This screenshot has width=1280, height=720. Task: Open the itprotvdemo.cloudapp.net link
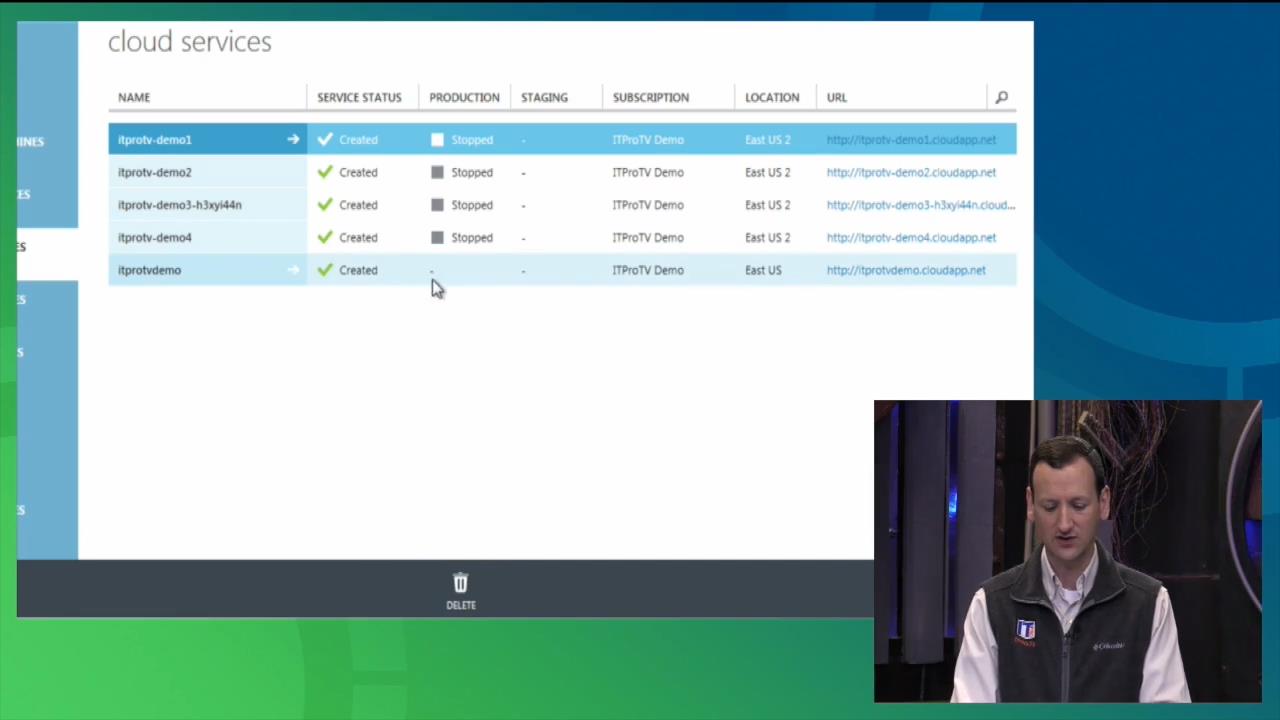(906, 270)
